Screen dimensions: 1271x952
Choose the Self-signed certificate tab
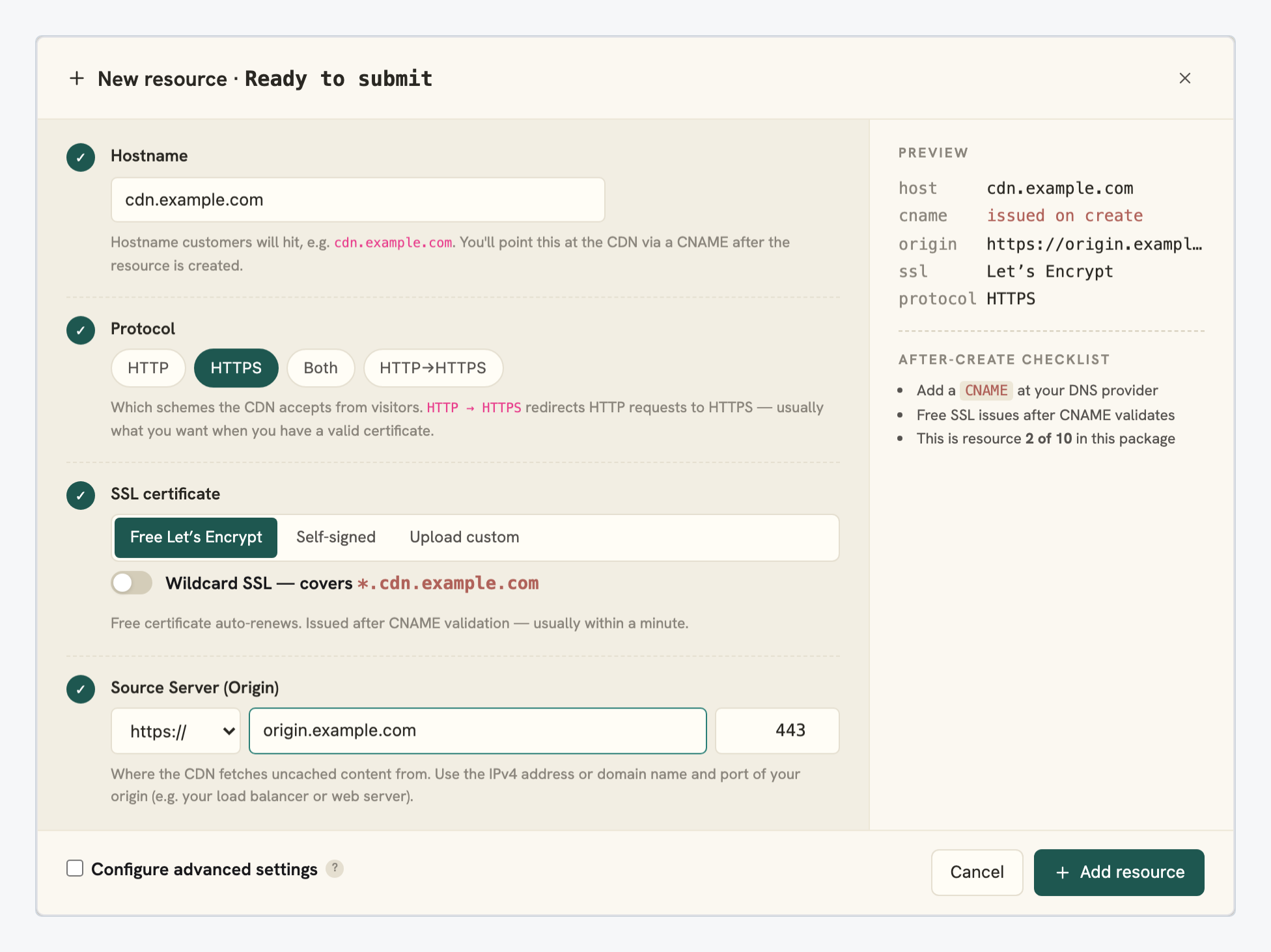336,537
